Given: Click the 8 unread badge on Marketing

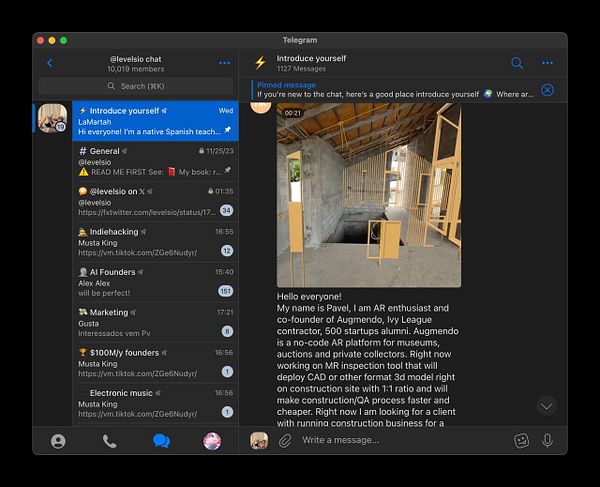Looking at the screenshot, I should [227, 331].
